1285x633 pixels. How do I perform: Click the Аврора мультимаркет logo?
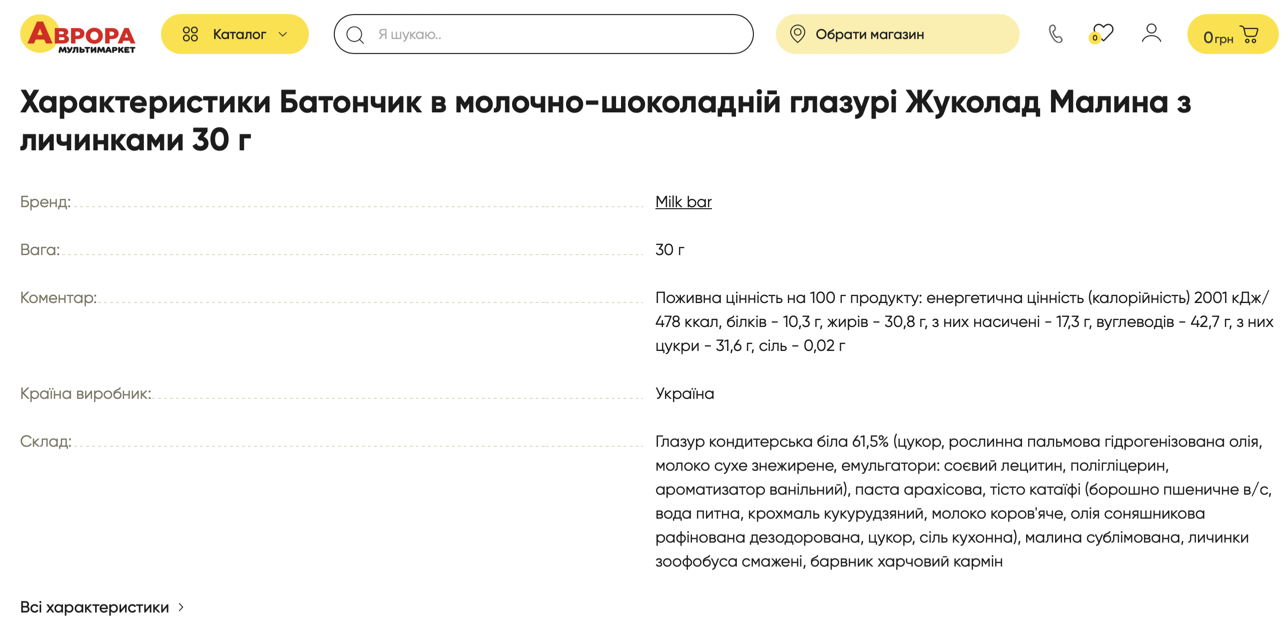click(x=78, y=34)
